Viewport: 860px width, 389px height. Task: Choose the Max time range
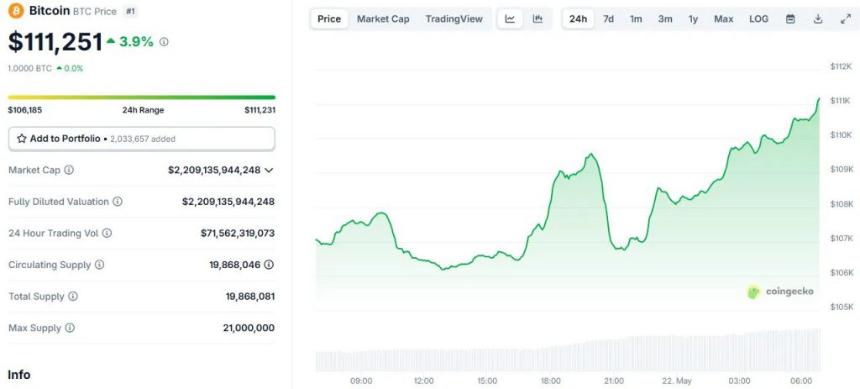pyautogui.click(x=723, y=19)
